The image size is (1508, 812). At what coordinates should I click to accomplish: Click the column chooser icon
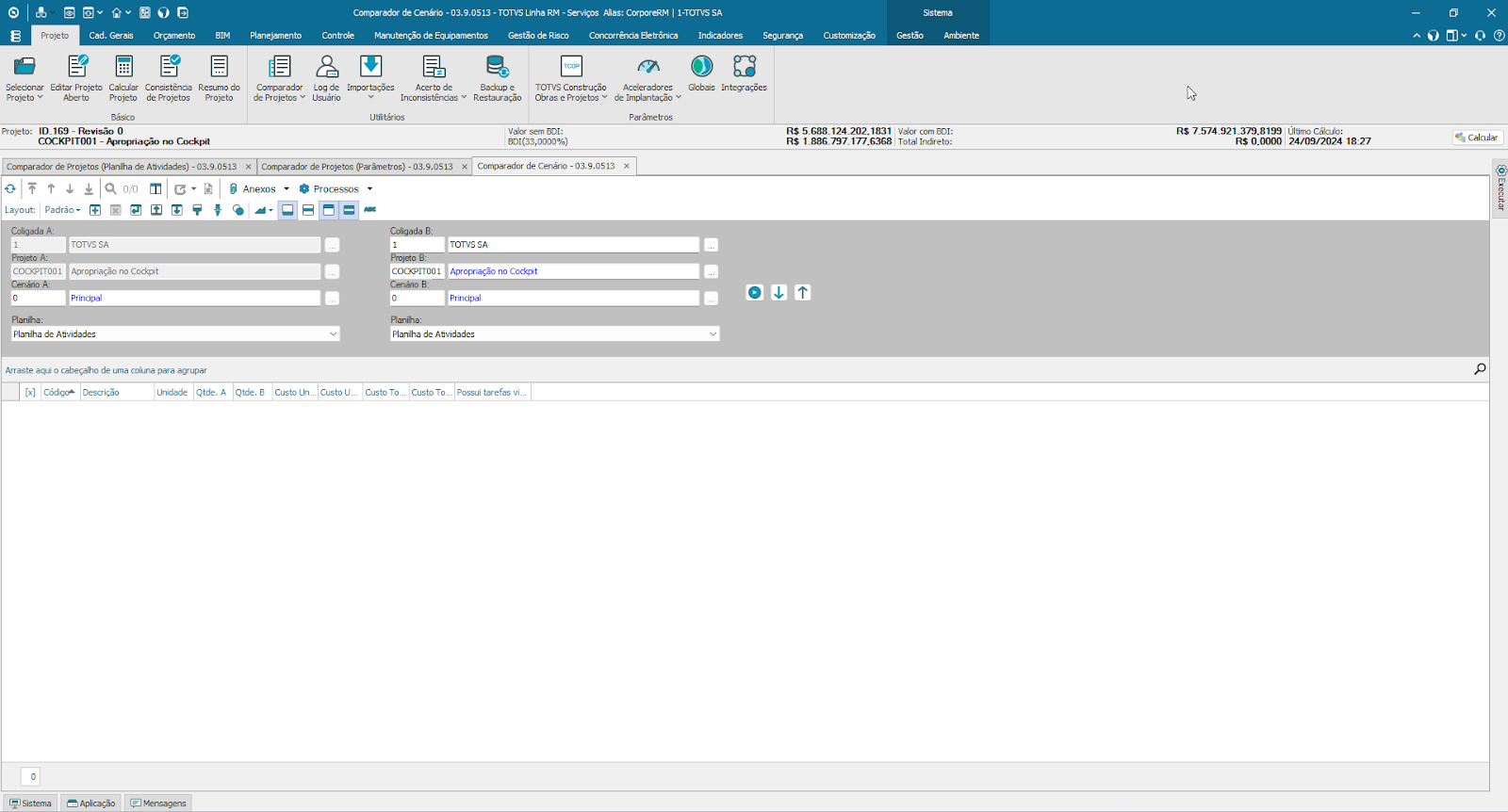pos(156,188)
